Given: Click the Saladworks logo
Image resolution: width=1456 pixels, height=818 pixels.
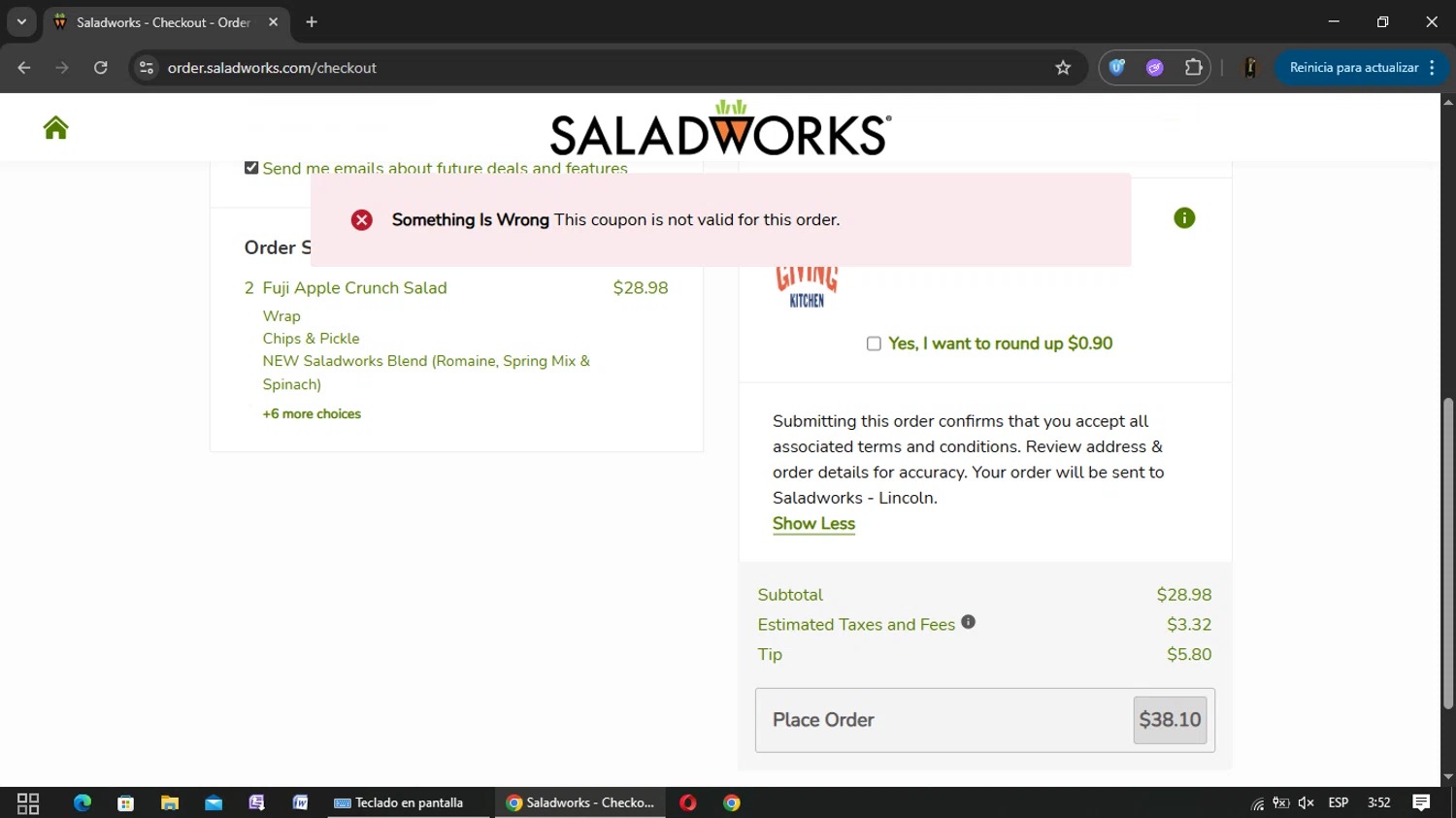Looking at the screenshot, I should pos(720,128).
